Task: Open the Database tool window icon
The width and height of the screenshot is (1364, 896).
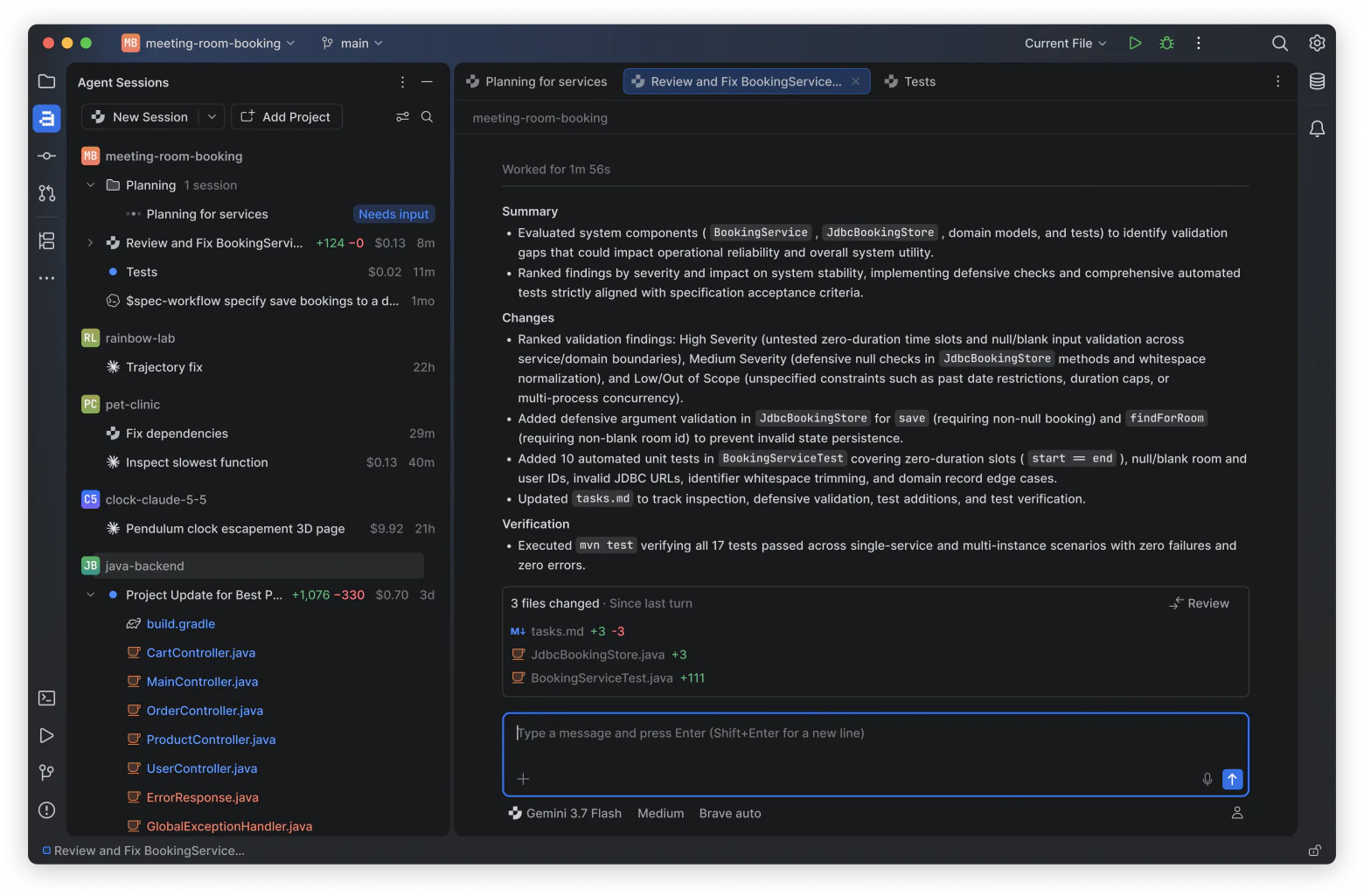Action: [1317, 81]
